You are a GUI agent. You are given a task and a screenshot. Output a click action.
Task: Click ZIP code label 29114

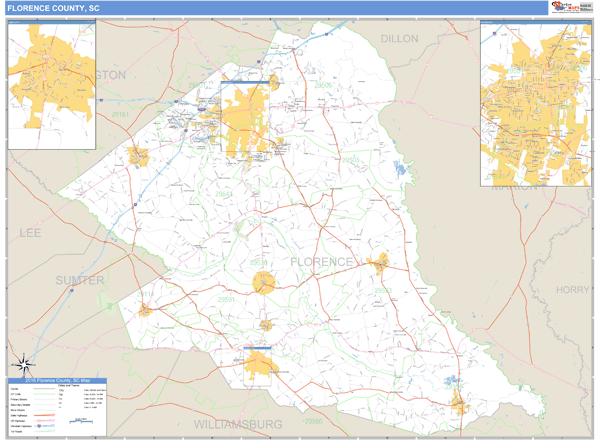click(x=145, y=294)
